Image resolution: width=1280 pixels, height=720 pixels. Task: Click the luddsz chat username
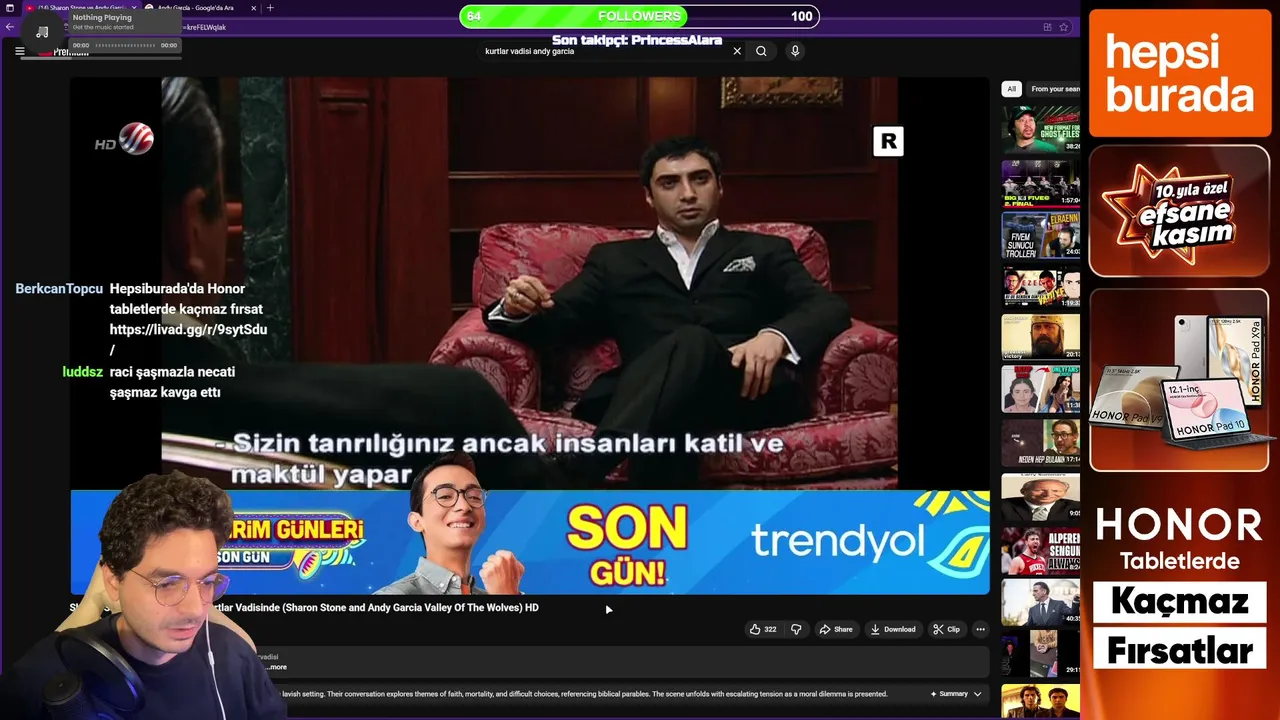(x=82, y=372)
